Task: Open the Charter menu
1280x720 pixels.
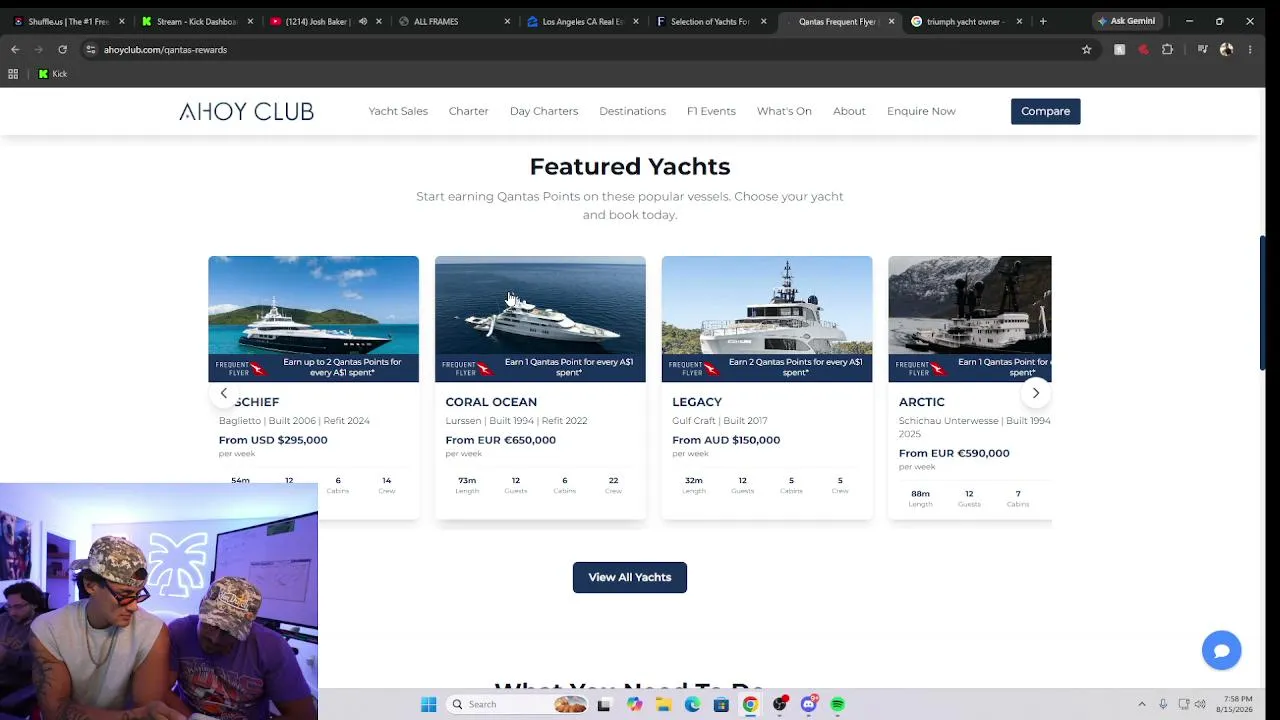Action: (468, 111)
